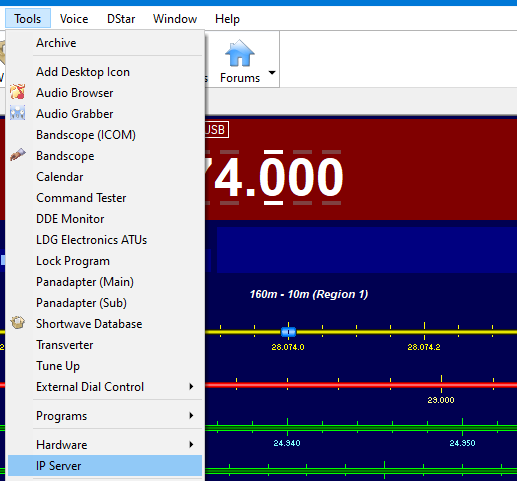Select the underlined hundreds Hz frequency digit
The width and height of the screenshot is (517, 481).
coord(273,177)
